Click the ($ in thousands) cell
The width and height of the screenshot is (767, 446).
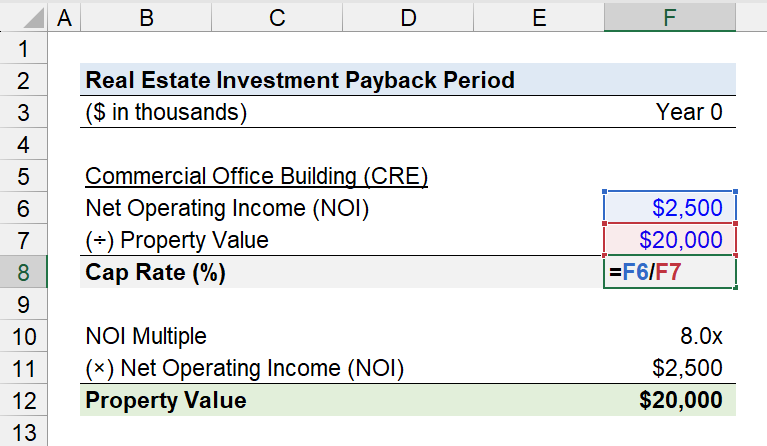tap(166, 112)
